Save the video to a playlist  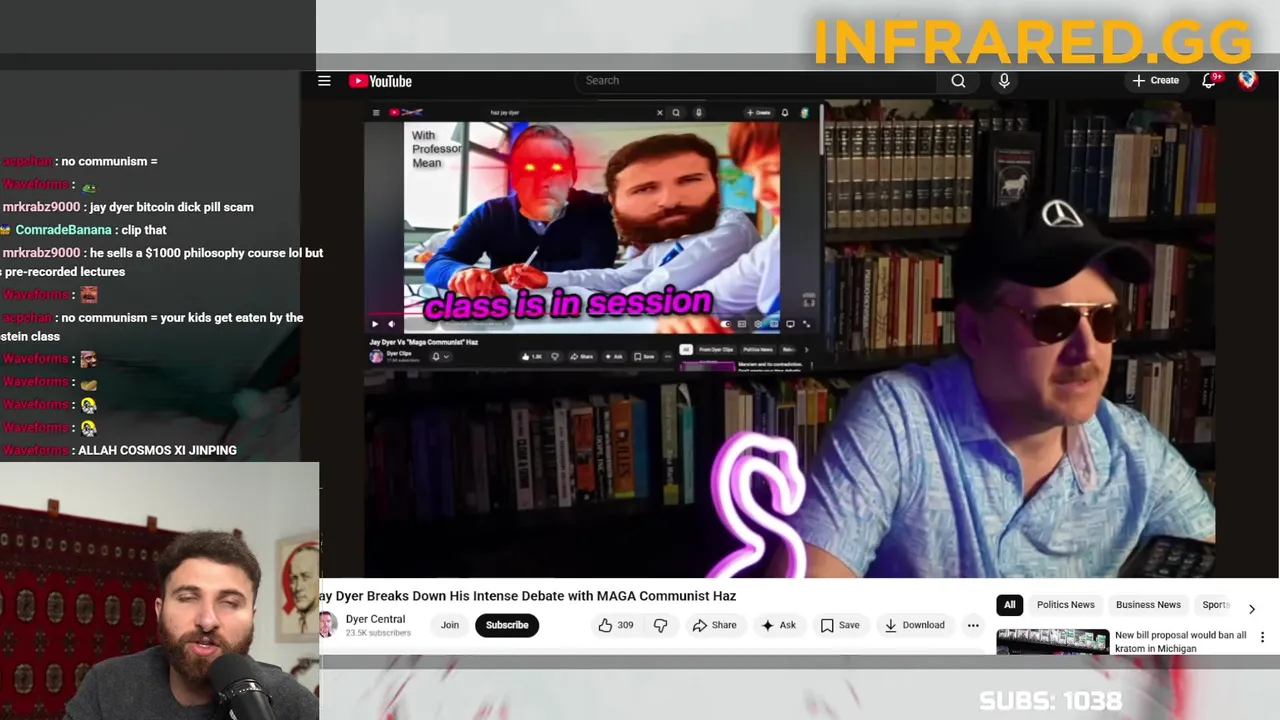tap(840, 625)
